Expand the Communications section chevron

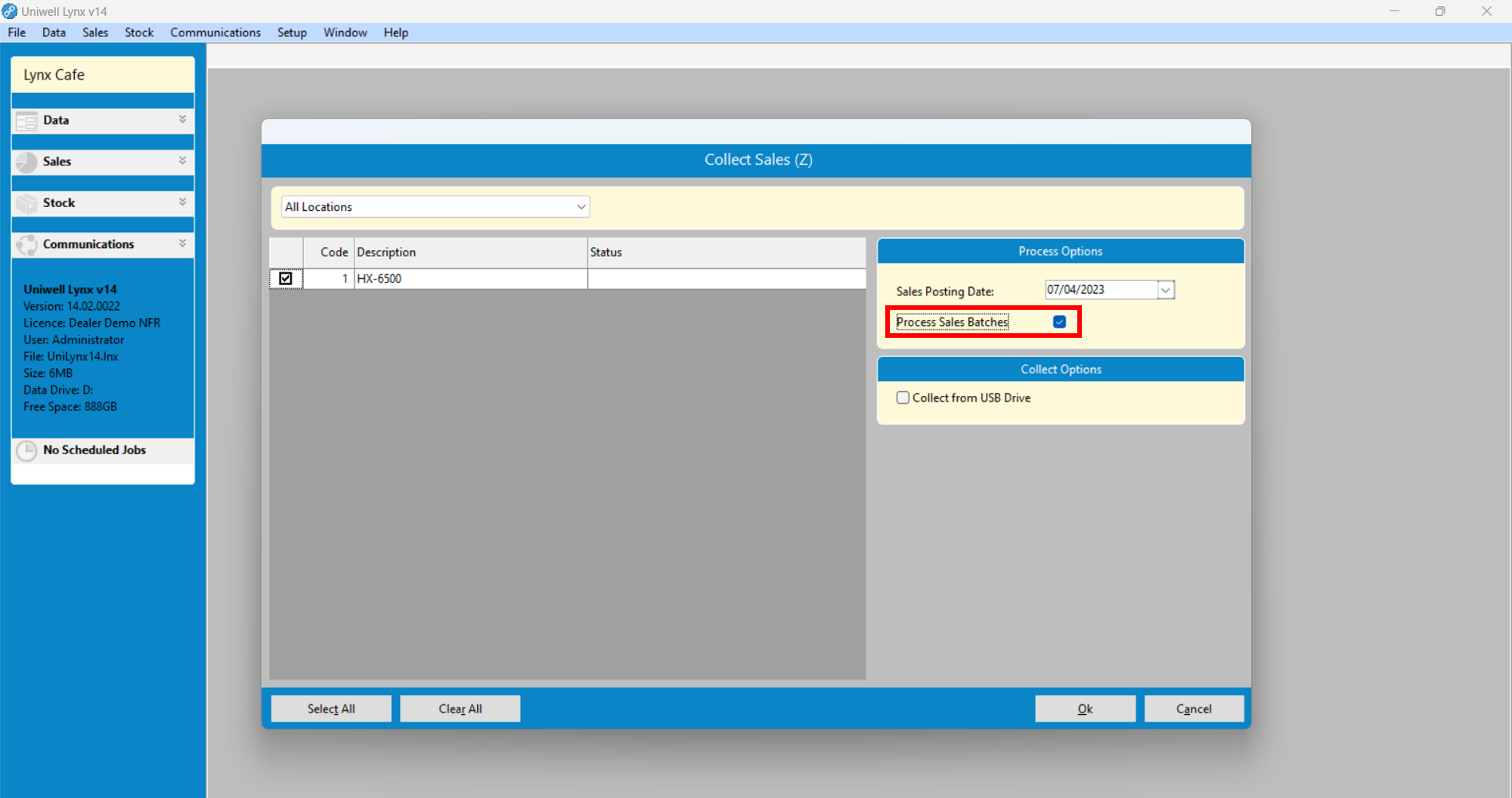(182, 243)
